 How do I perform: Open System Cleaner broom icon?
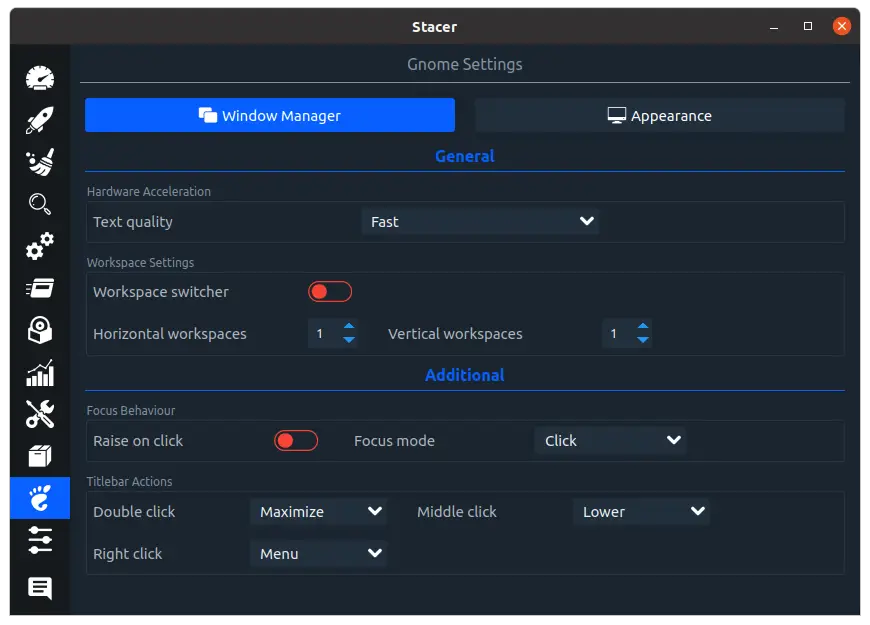tap(40, 162)
